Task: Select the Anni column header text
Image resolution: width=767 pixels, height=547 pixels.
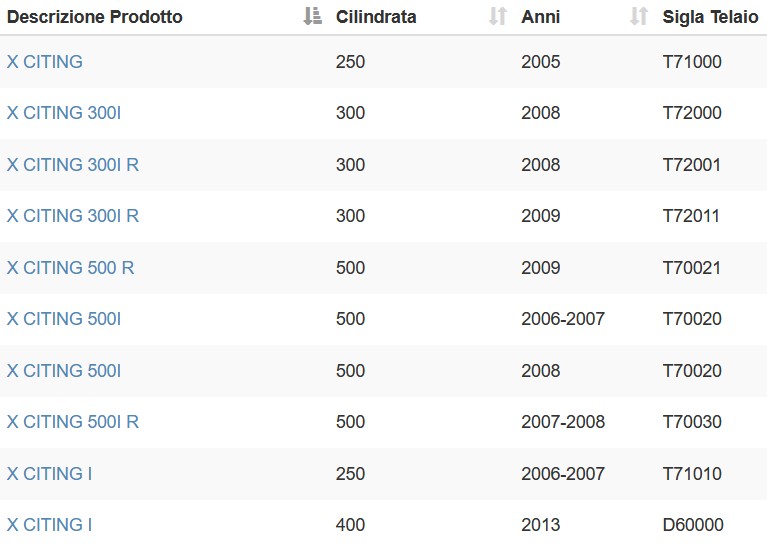Action: pos(541,17)
